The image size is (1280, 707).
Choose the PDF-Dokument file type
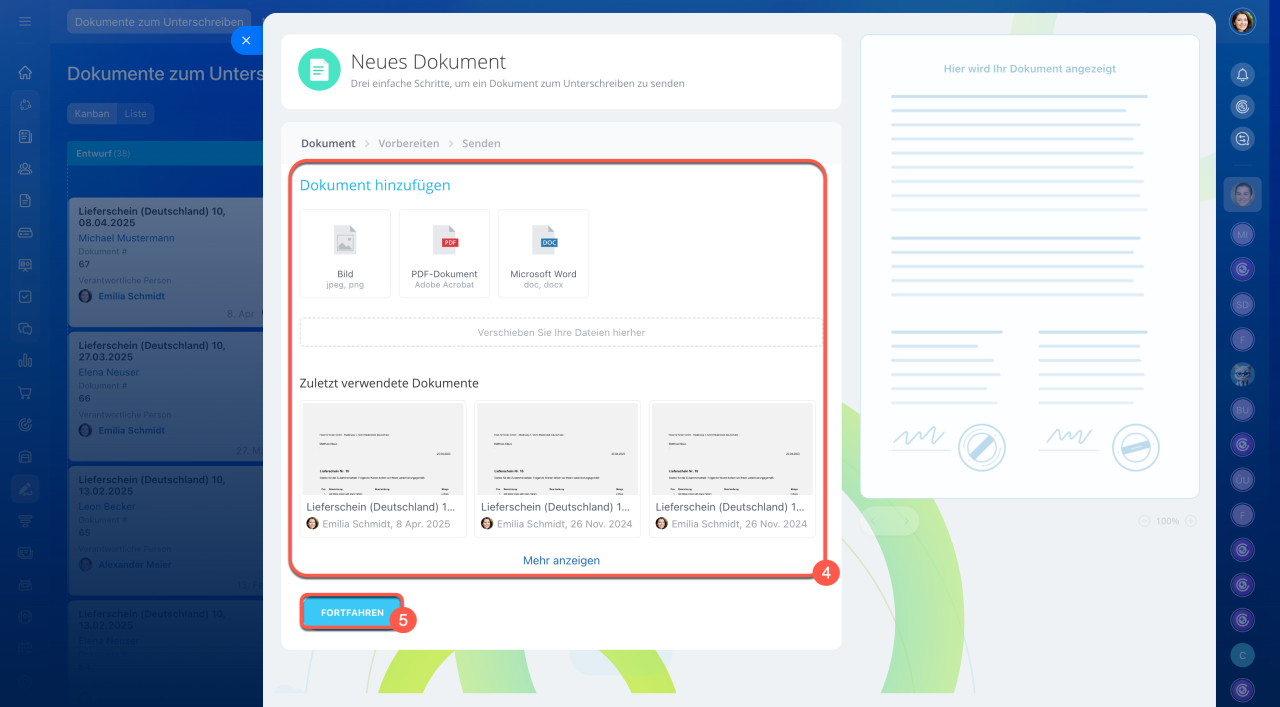(444, 253)
